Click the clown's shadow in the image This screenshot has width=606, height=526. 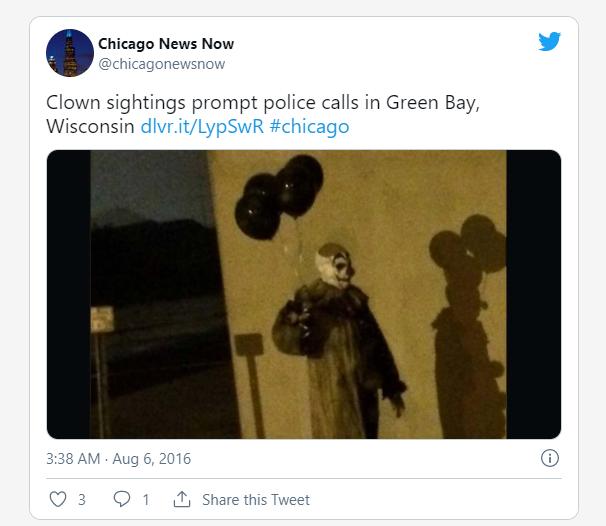[x=468, y=327]
